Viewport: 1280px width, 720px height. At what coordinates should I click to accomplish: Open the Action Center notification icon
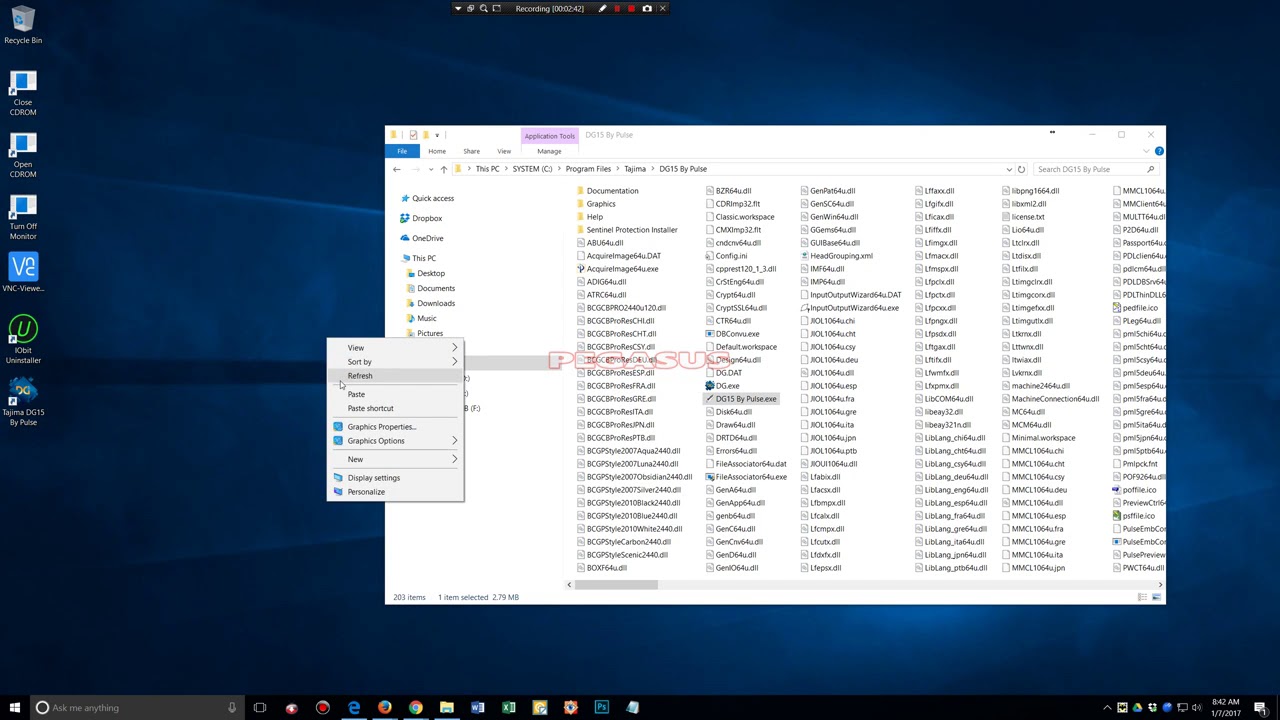point(1260,708)
